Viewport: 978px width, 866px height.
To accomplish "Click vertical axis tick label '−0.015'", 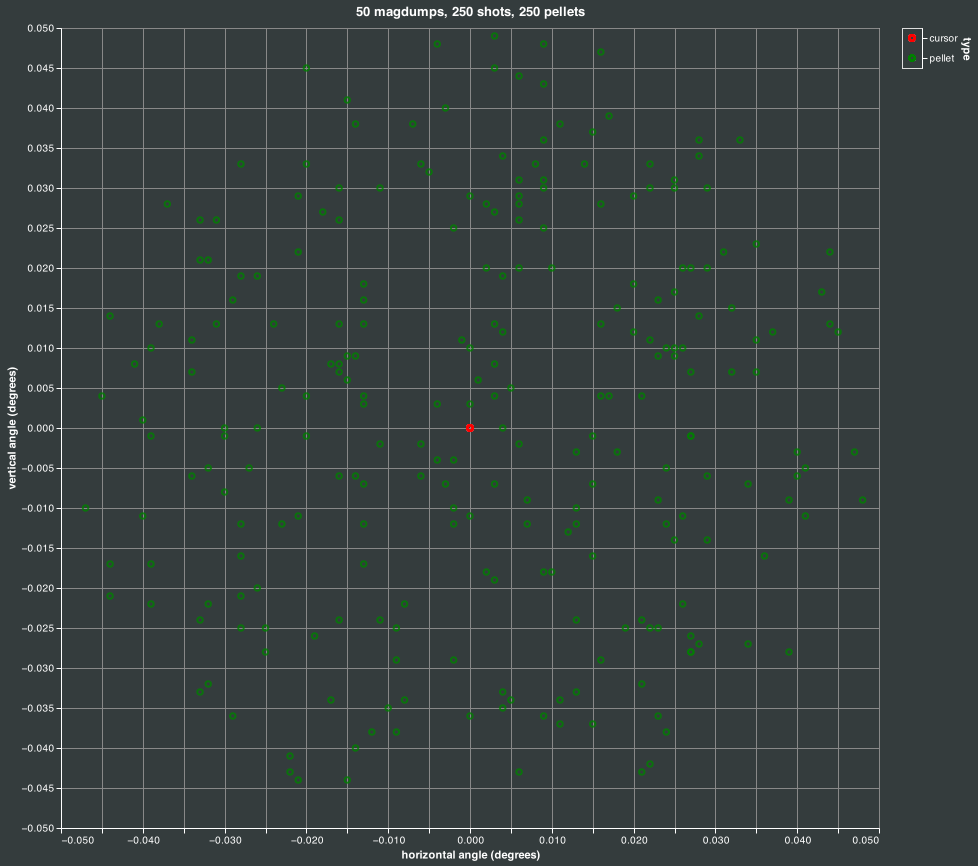I will coord(37,548).
